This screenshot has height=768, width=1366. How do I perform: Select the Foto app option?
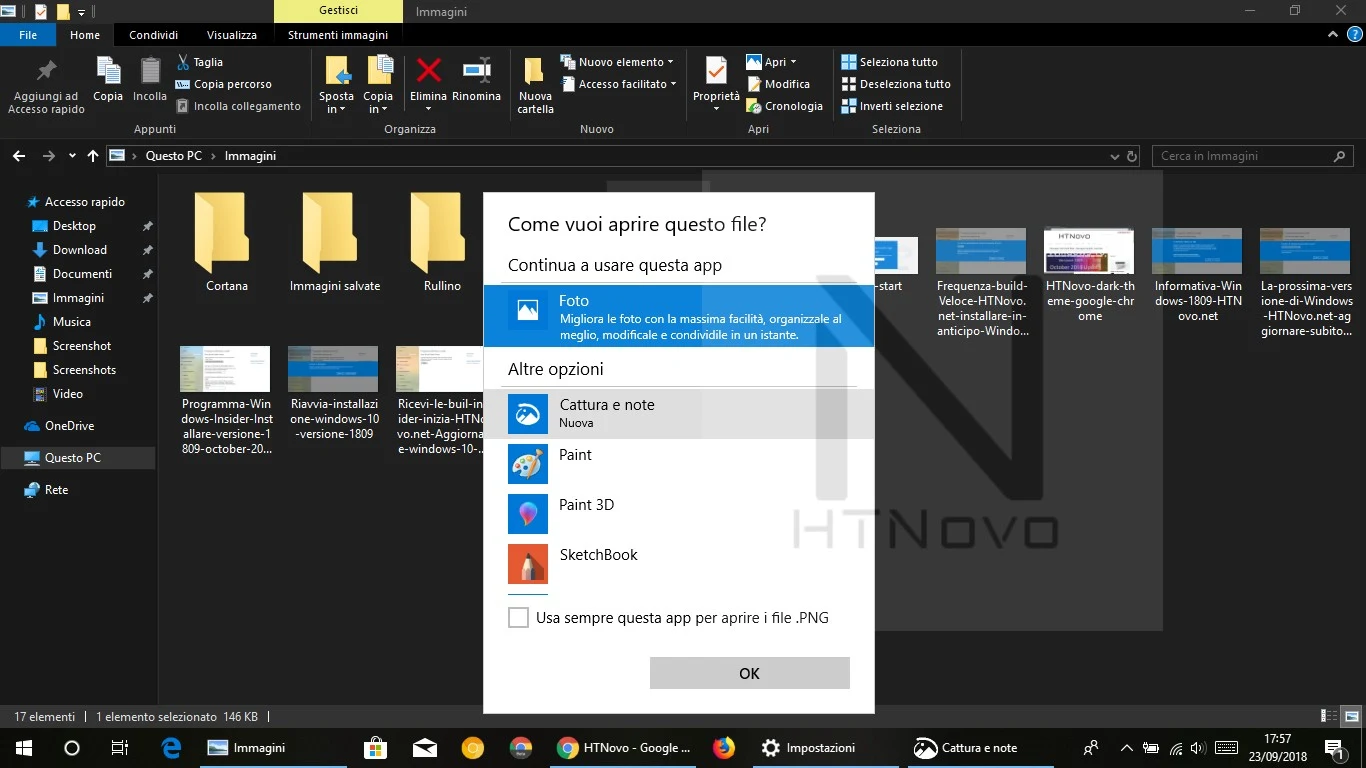[x=678, y=316]
